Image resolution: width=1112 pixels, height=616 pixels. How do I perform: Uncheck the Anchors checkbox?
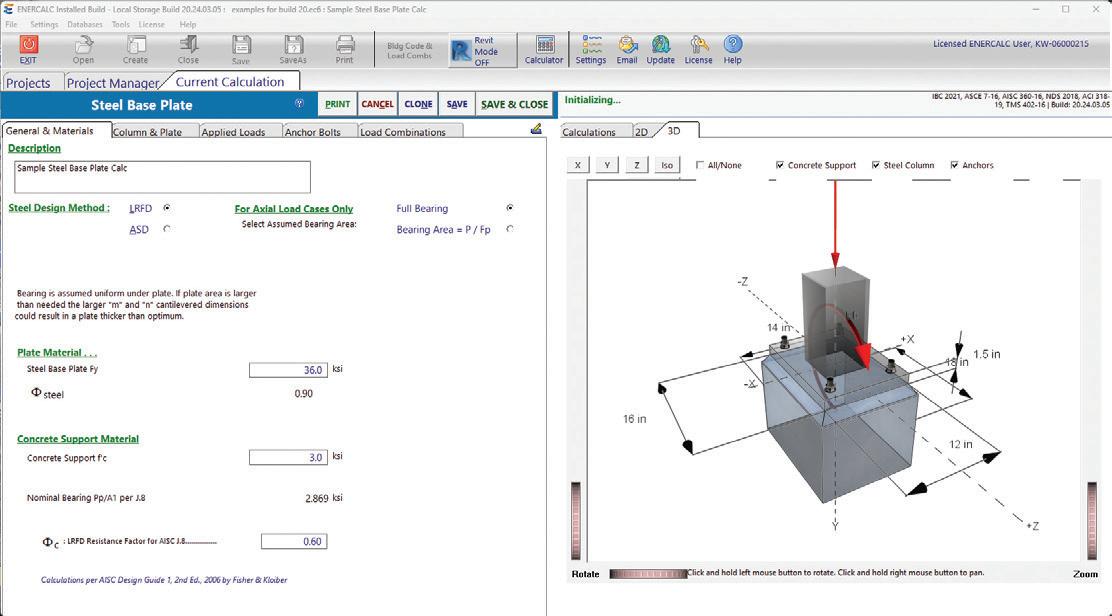955,165
